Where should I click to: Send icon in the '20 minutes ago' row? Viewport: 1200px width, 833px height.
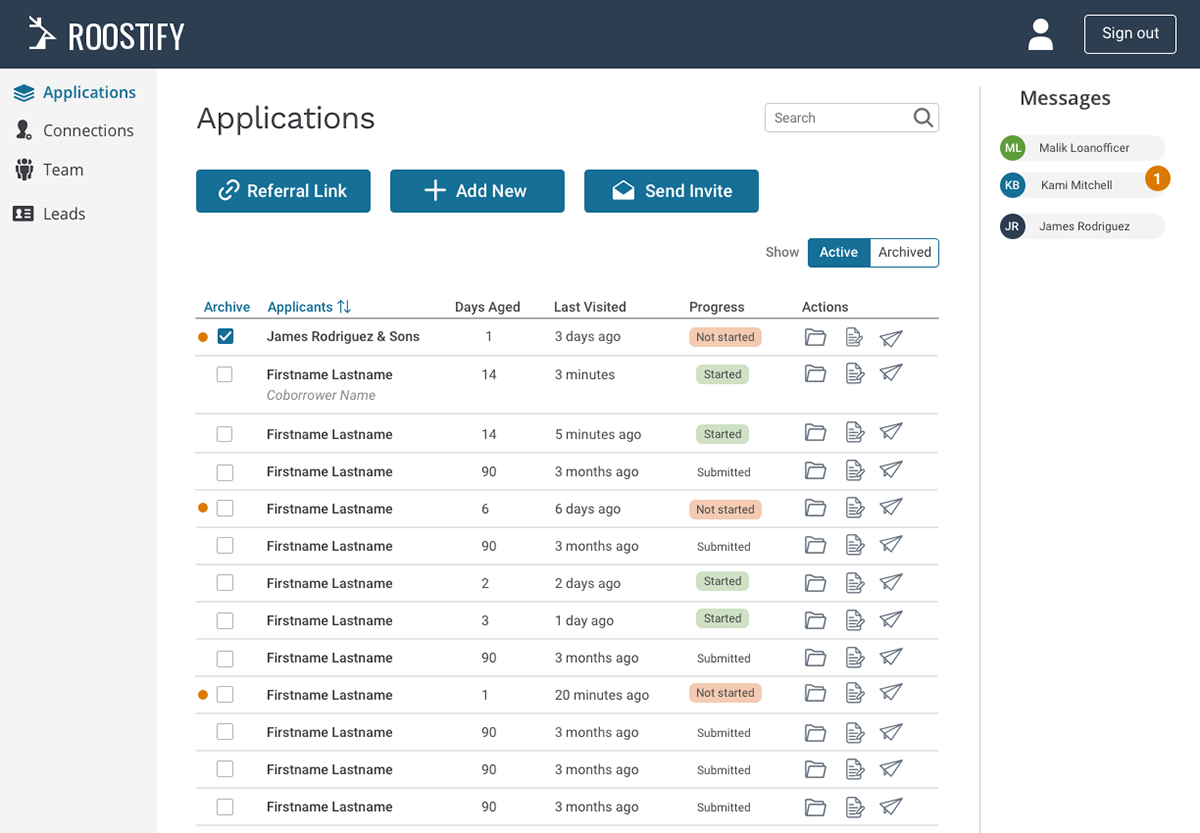(891, 693)
